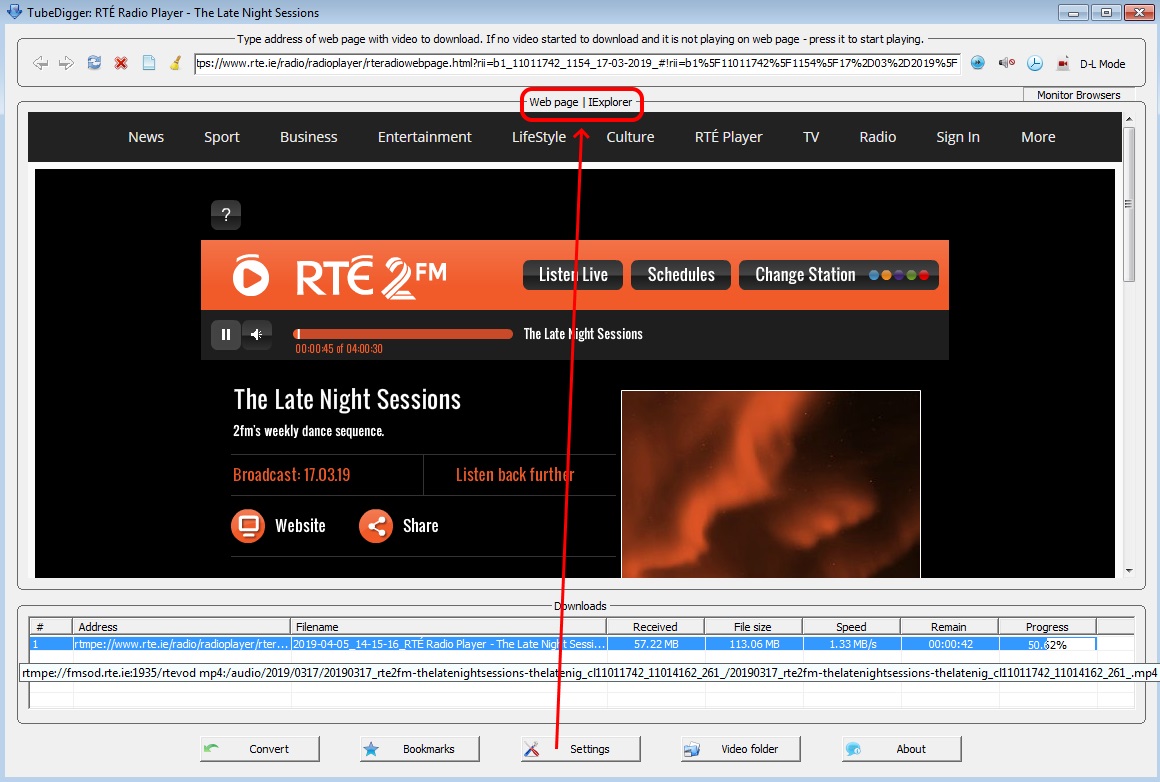1160x782 pixels.
Task: Open the Sport section
Action: point(222,137)
